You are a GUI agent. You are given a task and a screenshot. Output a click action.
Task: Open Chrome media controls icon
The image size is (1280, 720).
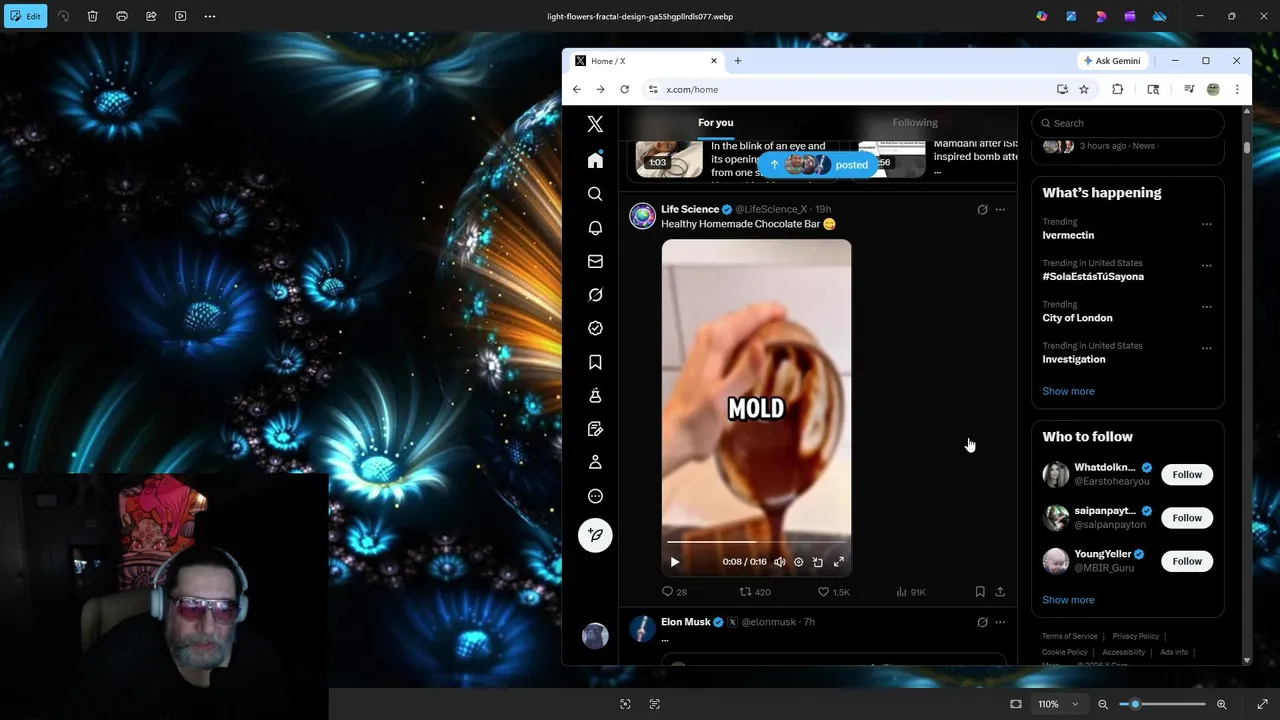click(1189, 89)
